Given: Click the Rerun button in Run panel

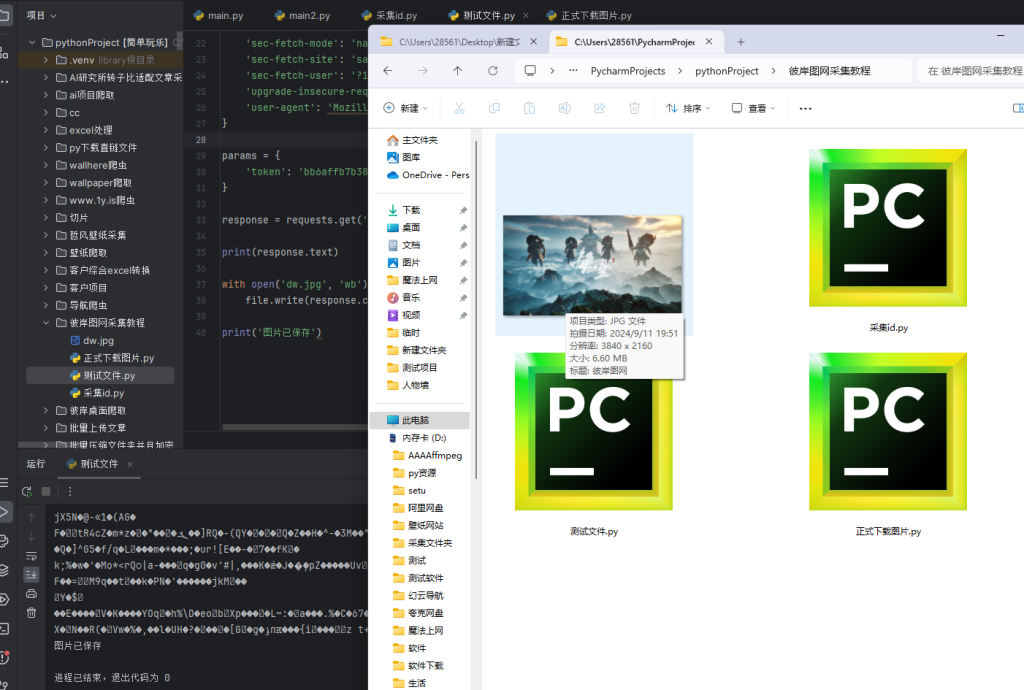Looking at the screenshot, I should 27,491.
